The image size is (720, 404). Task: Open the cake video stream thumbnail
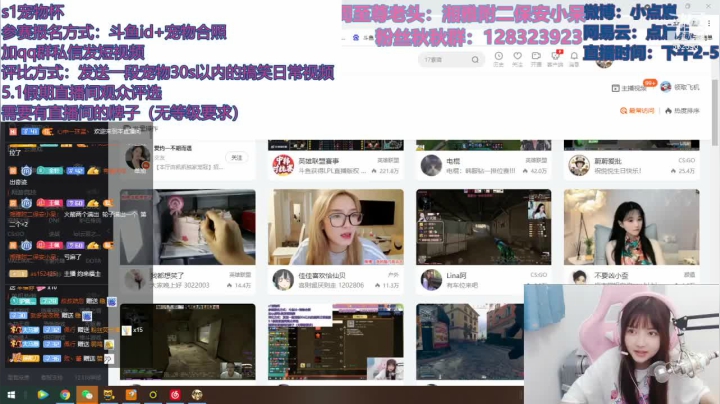point(187,227)
